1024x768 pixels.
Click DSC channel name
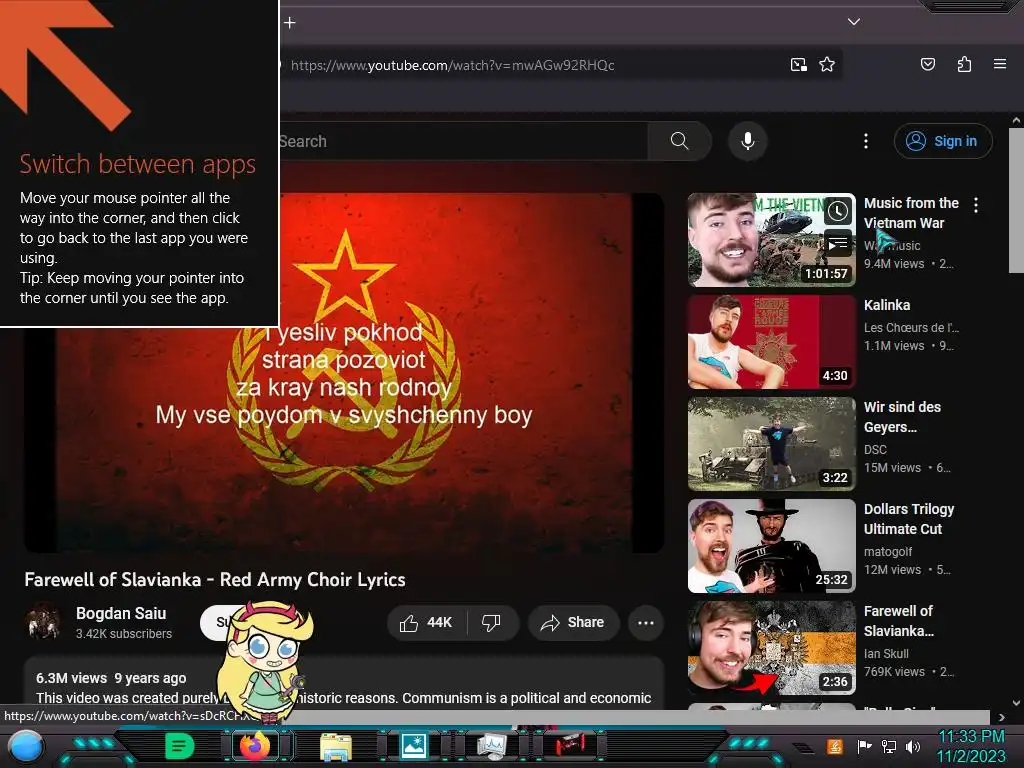[x=875, y=449]
